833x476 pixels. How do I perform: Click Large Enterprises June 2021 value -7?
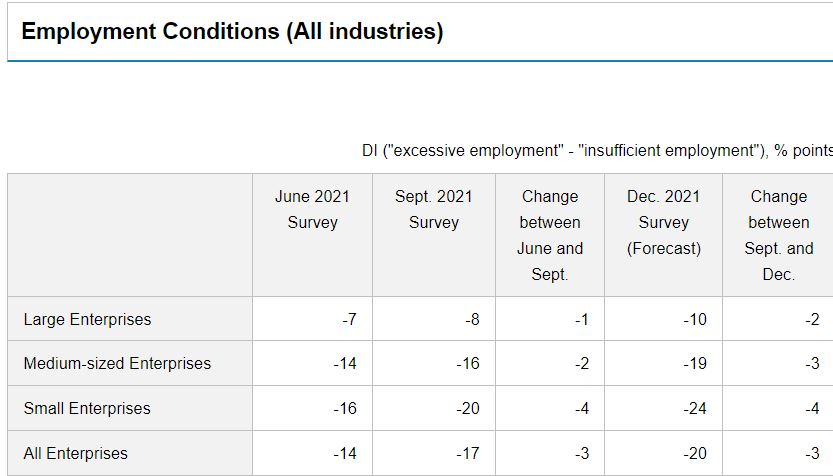349,320
